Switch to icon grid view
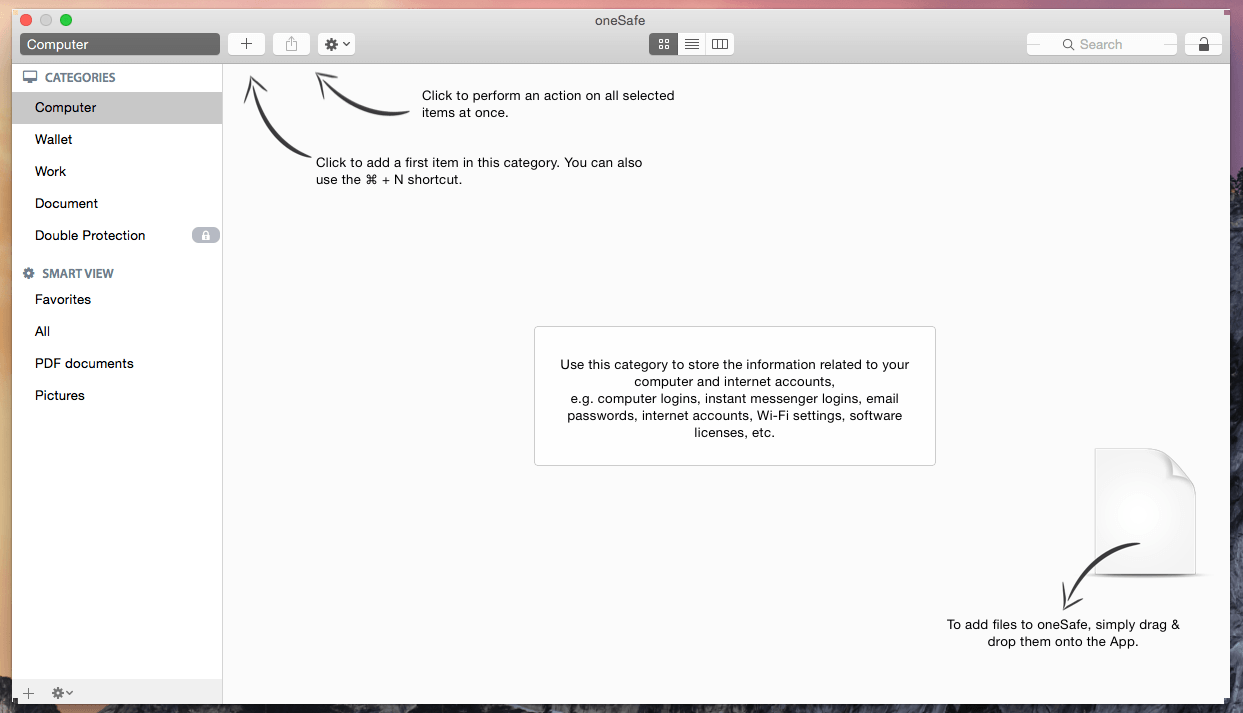Viewport: 1243px width, 713px height. [x=663, y=44]
